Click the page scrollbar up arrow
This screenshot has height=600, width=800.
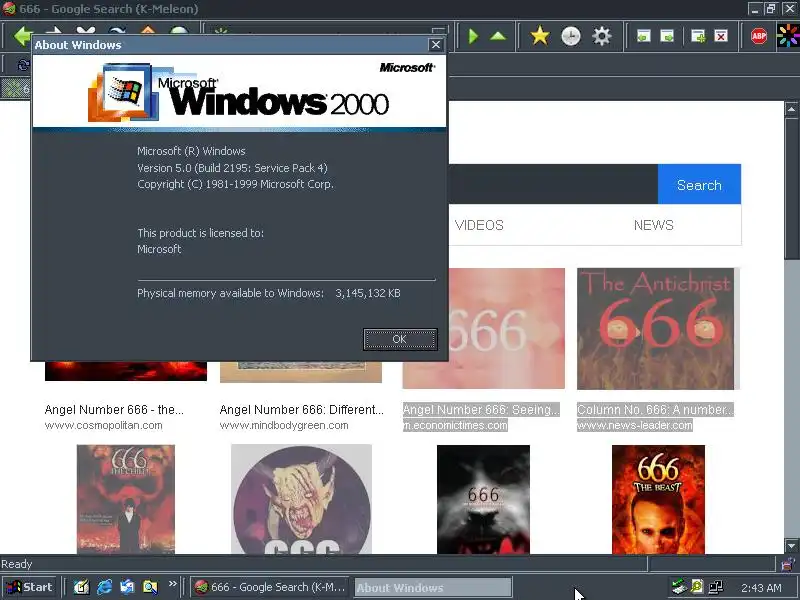pos(791,109)
